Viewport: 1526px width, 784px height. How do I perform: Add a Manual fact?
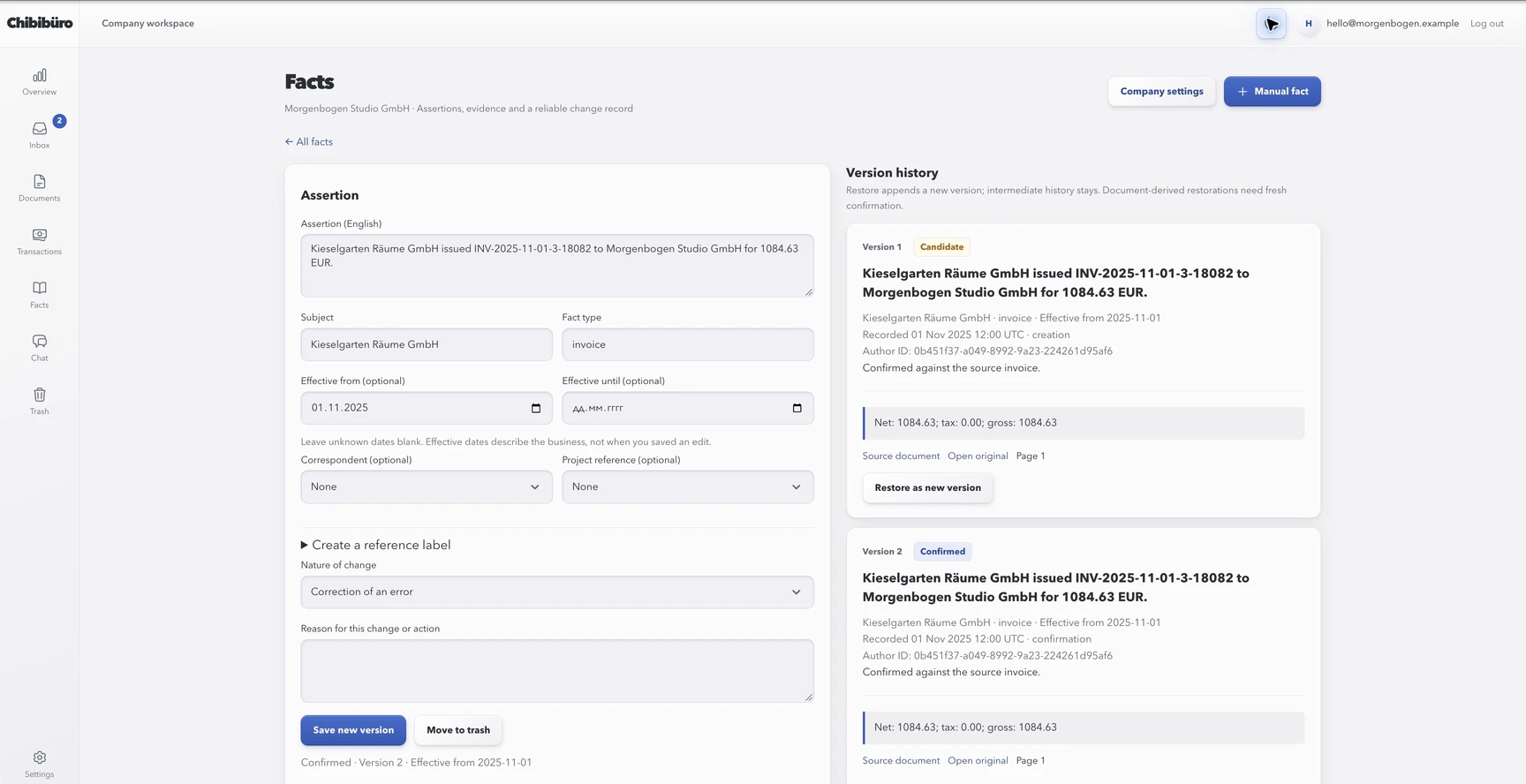click(1273, 92)
